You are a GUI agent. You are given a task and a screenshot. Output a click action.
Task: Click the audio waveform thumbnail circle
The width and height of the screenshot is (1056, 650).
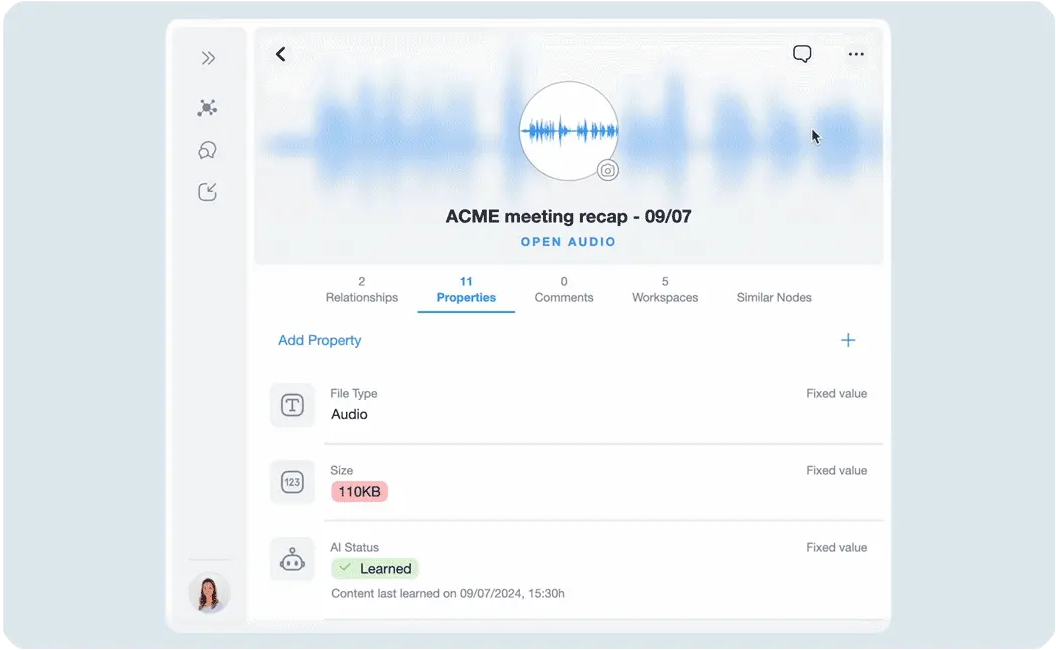pyautogui.click(x=568, y=130)
